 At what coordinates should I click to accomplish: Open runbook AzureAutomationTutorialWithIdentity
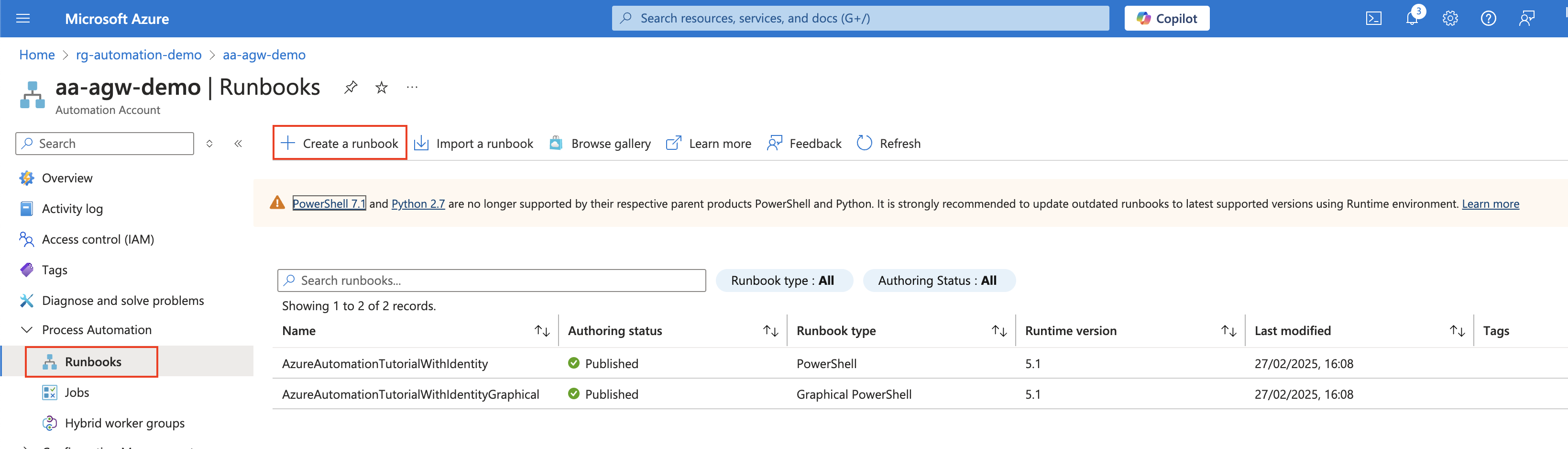[x=384, y=364]
